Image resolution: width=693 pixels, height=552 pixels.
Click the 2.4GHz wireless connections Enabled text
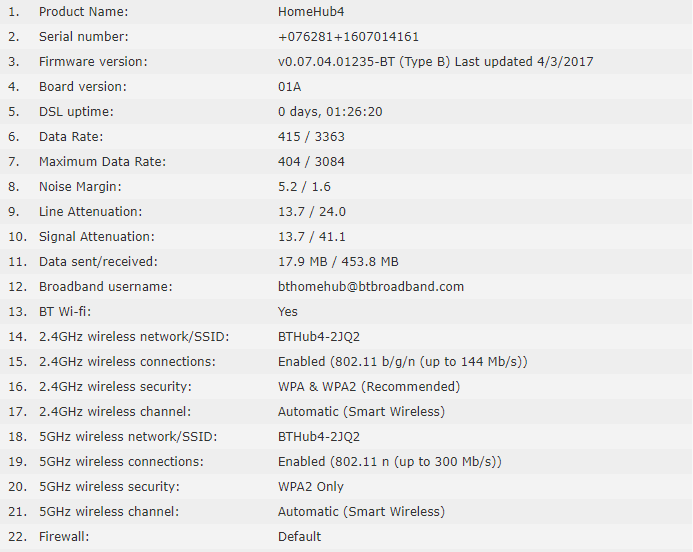[402, 362]
